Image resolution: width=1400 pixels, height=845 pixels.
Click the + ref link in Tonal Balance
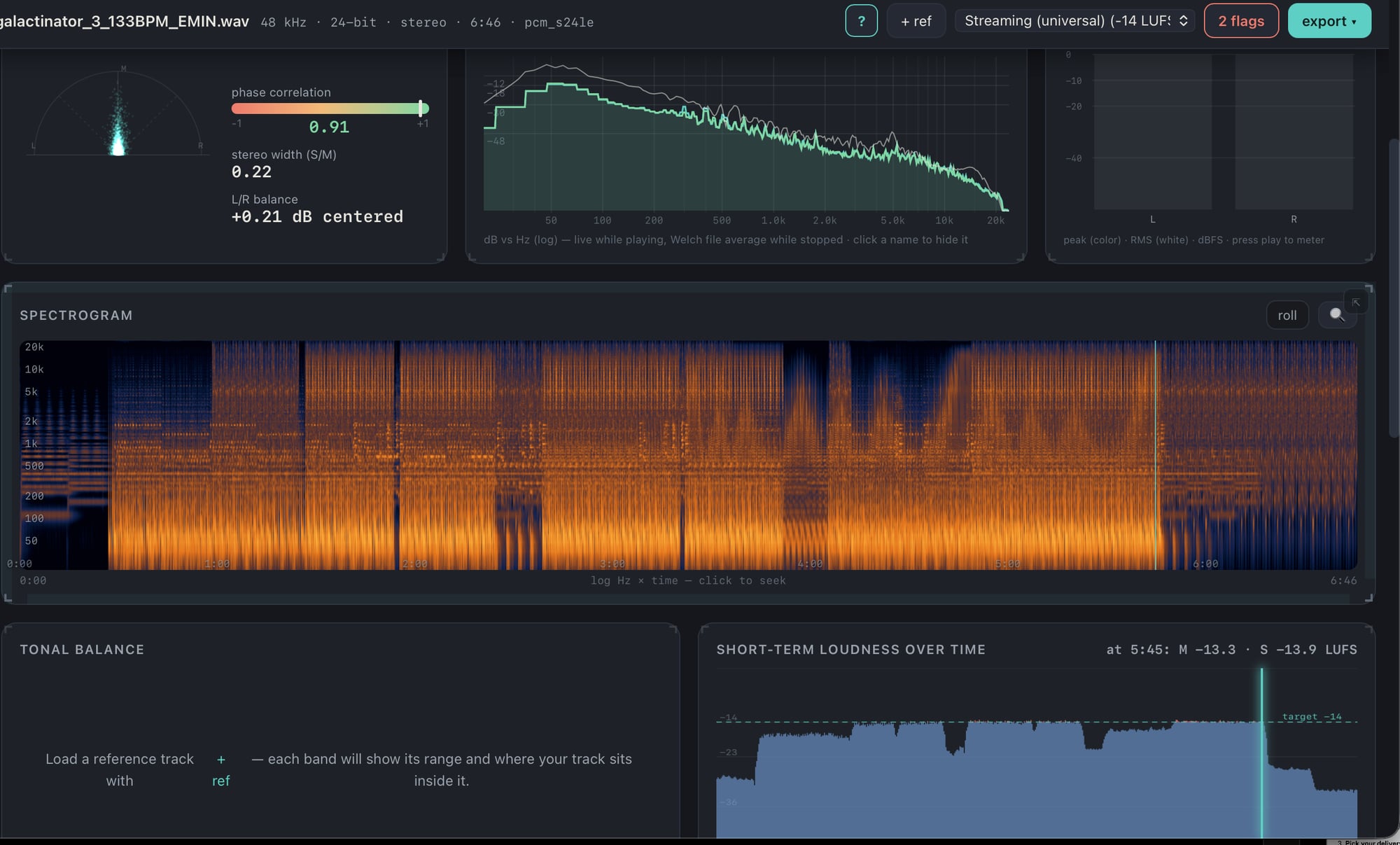220,769
